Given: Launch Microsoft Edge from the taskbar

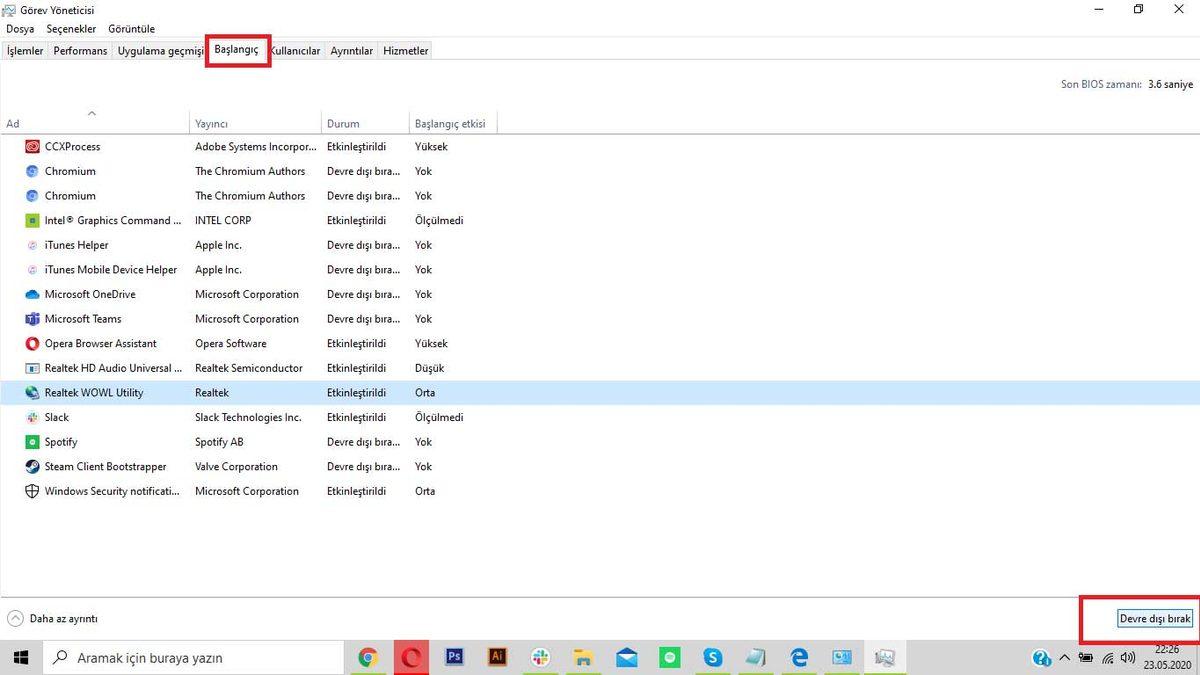Looking at the screenshot, I should click(798, 657).
